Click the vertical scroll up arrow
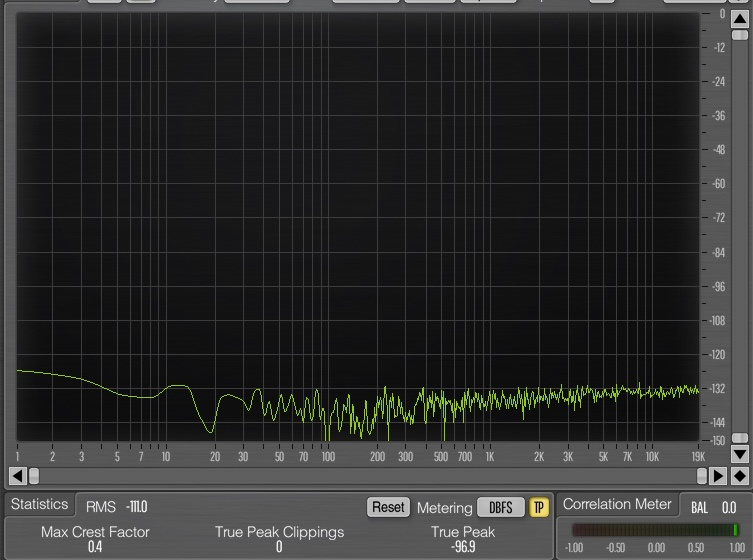 pyautogui.click(x=739, y=17)
